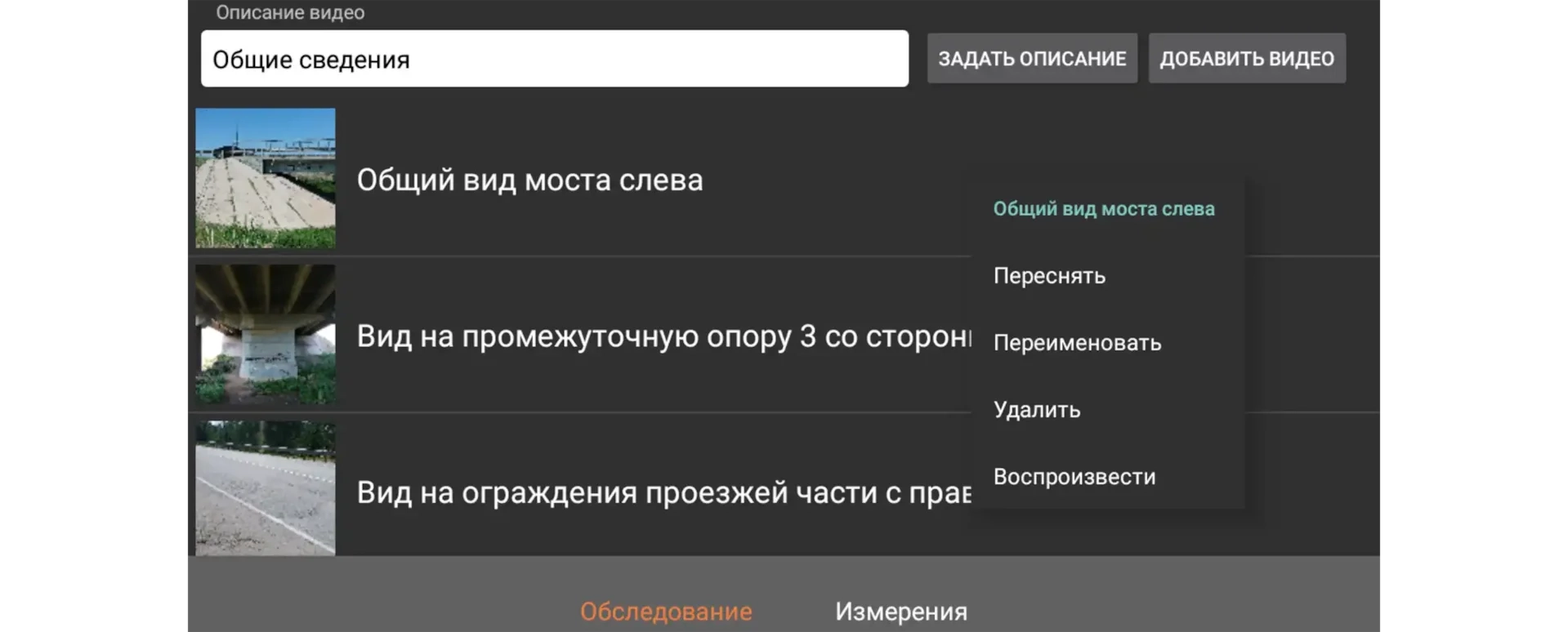Tap the roadway barrier thumbnail
This screenshot has height=632, width=1568.
tap(265, 488)
